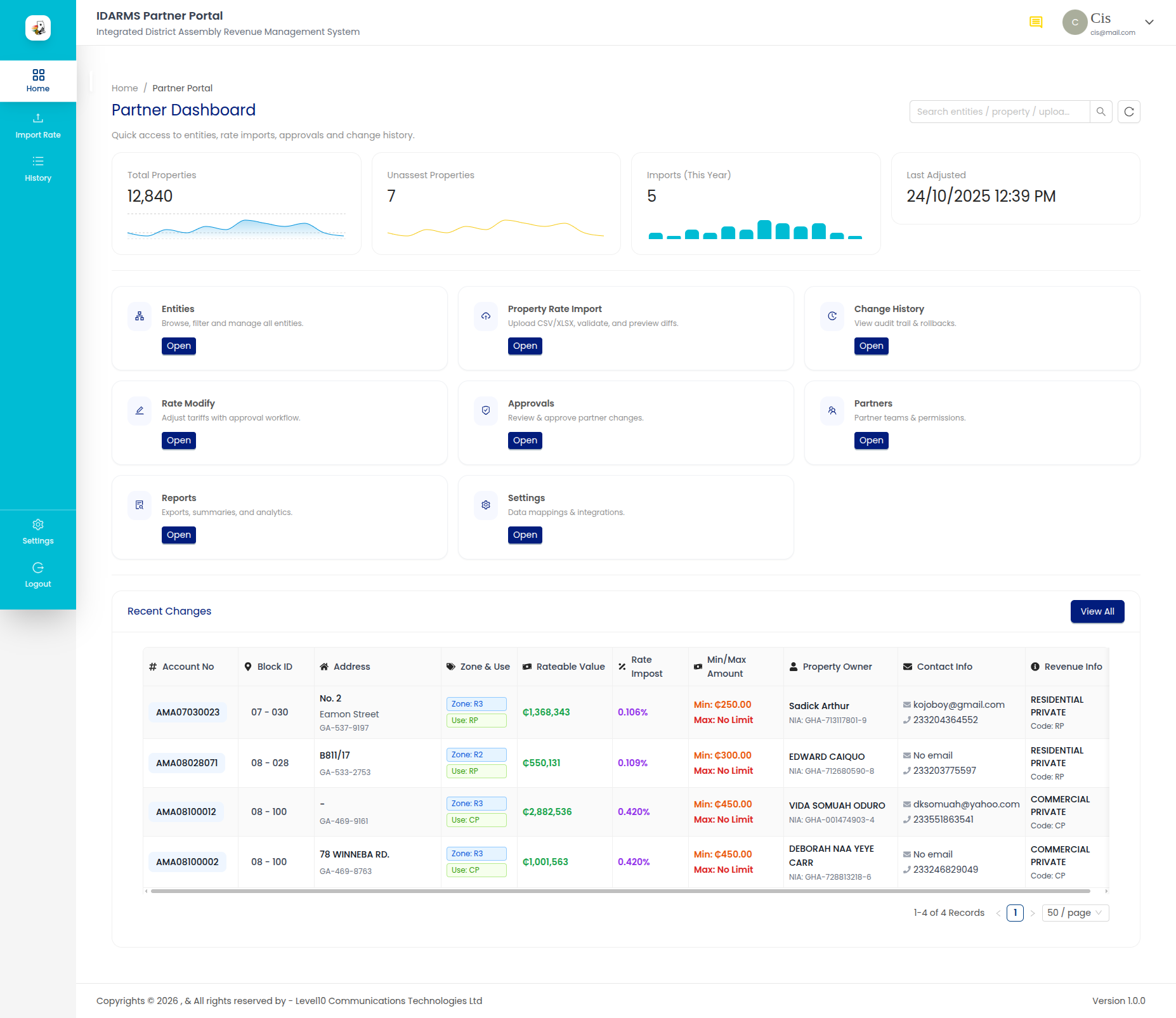Focus the entities search input field
The height and width of the screenshot is (1018, 1176).
pos(1000,112)
